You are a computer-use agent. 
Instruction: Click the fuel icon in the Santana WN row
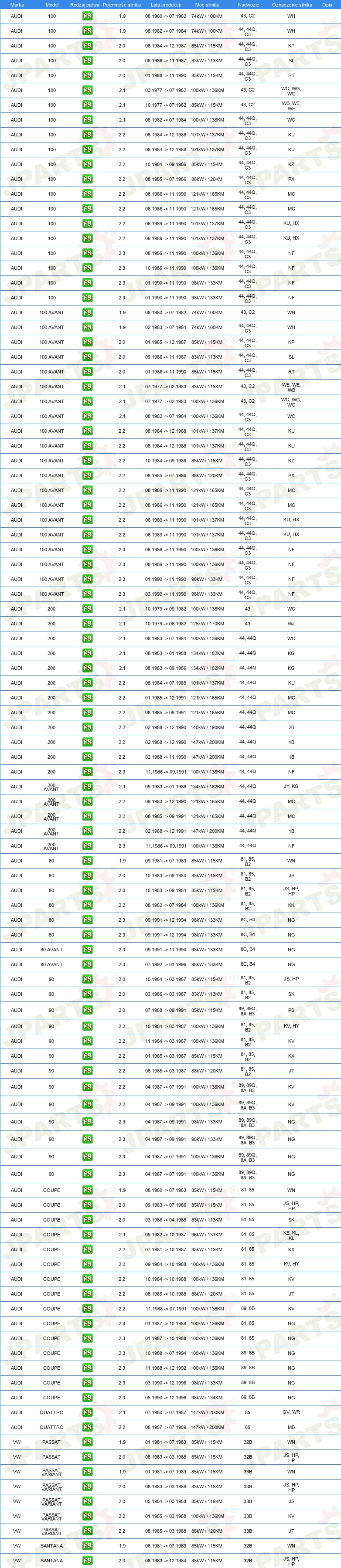point(88,1545)
